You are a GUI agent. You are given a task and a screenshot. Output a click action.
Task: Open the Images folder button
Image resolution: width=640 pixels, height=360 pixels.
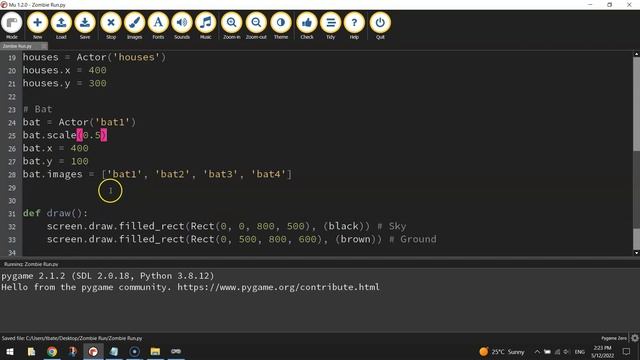pyautogui.click(x=134, y=26)
